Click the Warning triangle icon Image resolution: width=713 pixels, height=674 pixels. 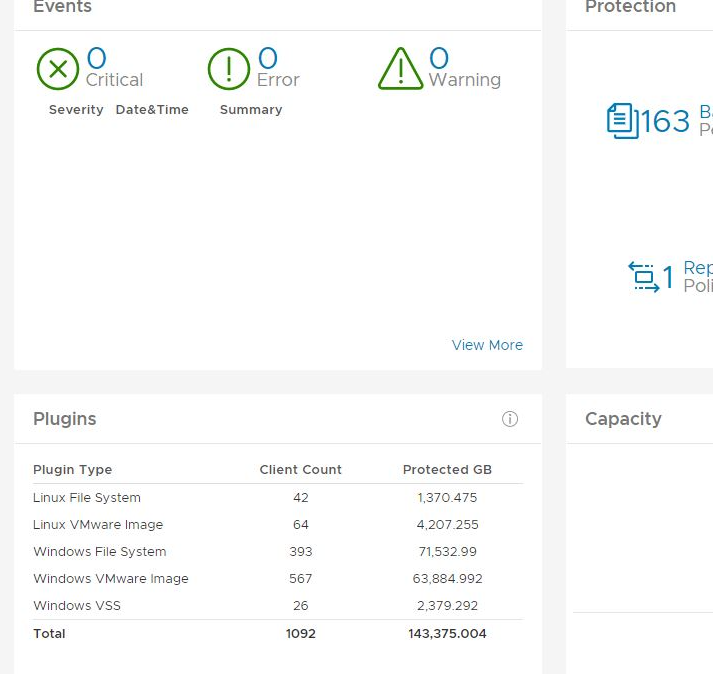tap(401, 69)
